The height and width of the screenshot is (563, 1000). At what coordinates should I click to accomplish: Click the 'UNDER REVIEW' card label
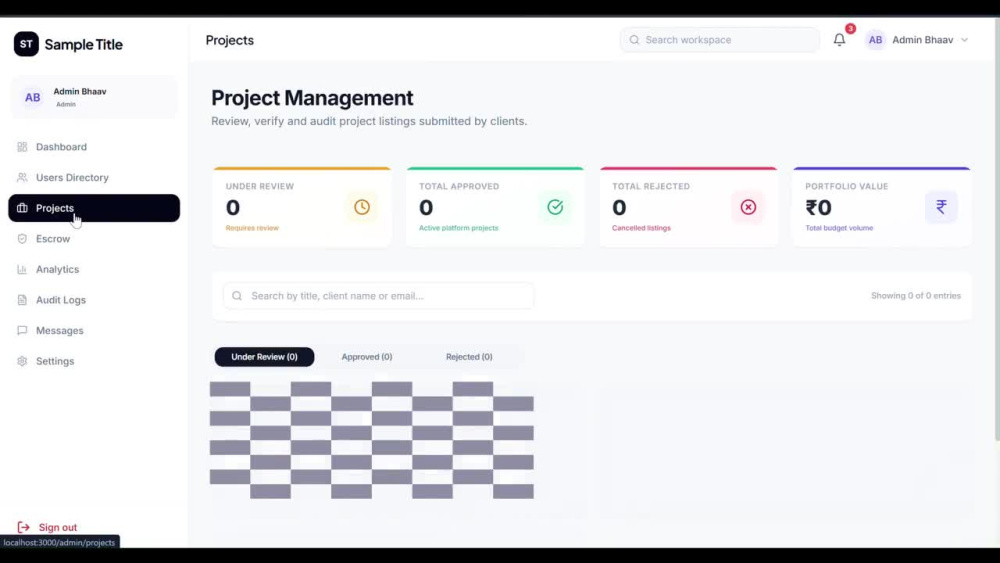point(260,186)
